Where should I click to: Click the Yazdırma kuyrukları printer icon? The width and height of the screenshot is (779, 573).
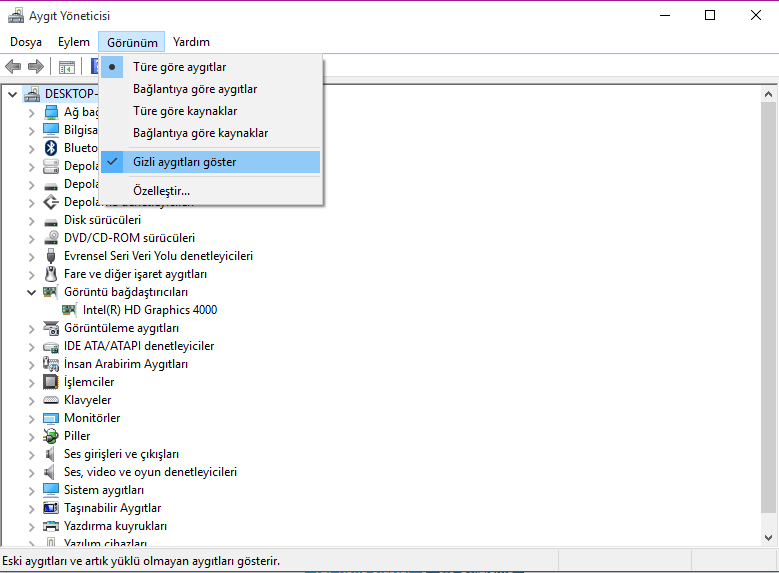[51, 526]
